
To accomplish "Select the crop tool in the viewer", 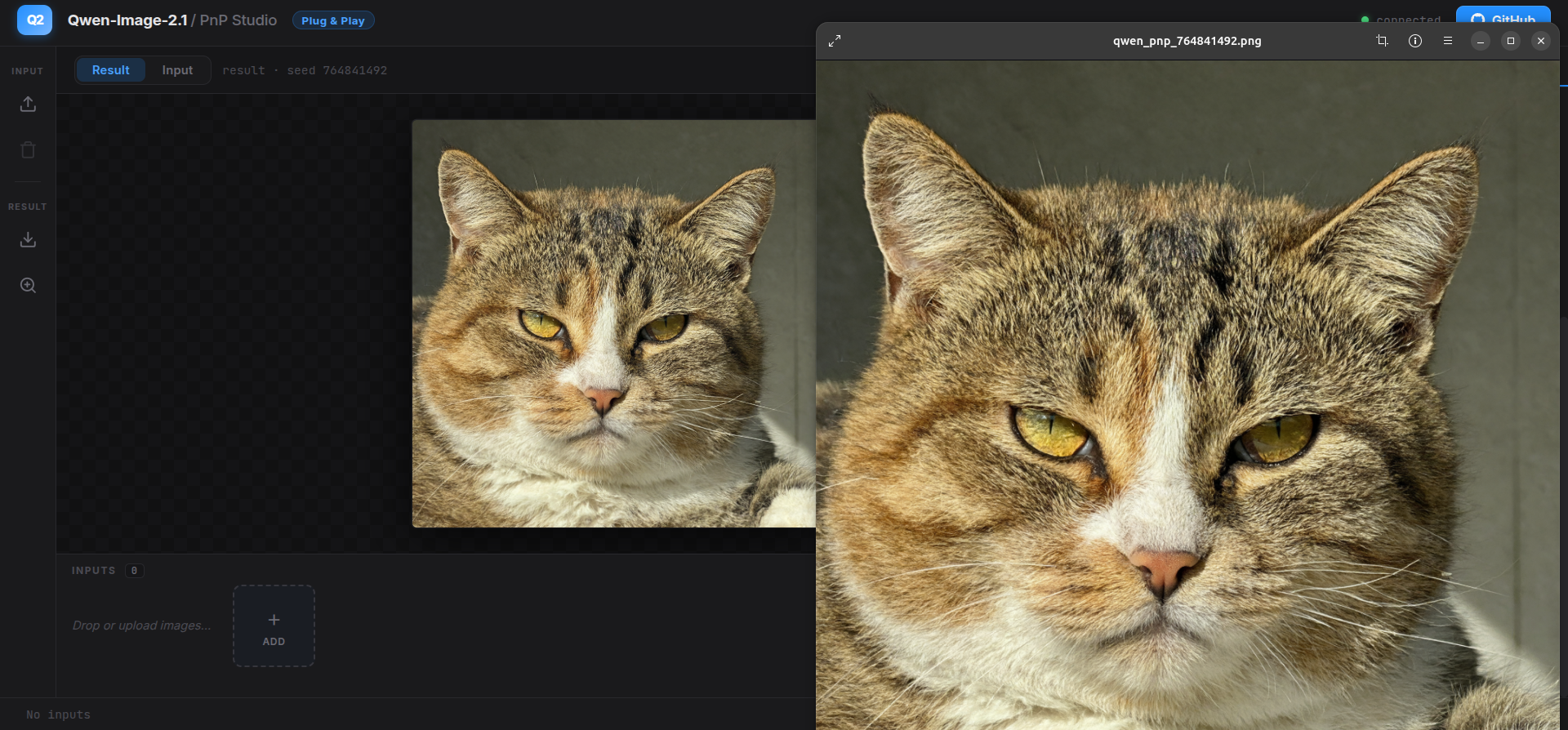I will (1382, 41).
